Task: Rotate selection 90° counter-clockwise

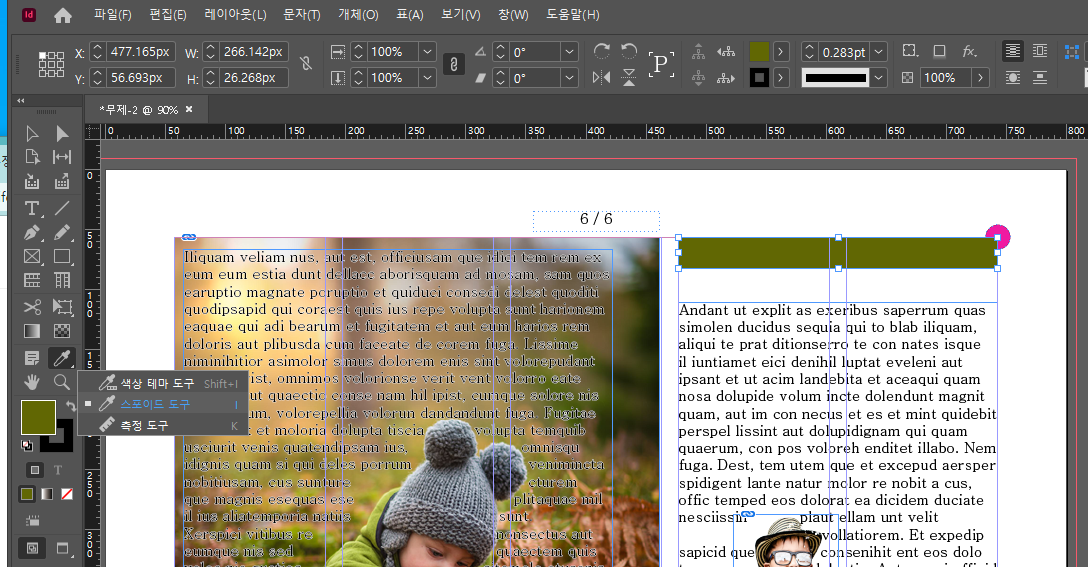Action: coord(629,51)
